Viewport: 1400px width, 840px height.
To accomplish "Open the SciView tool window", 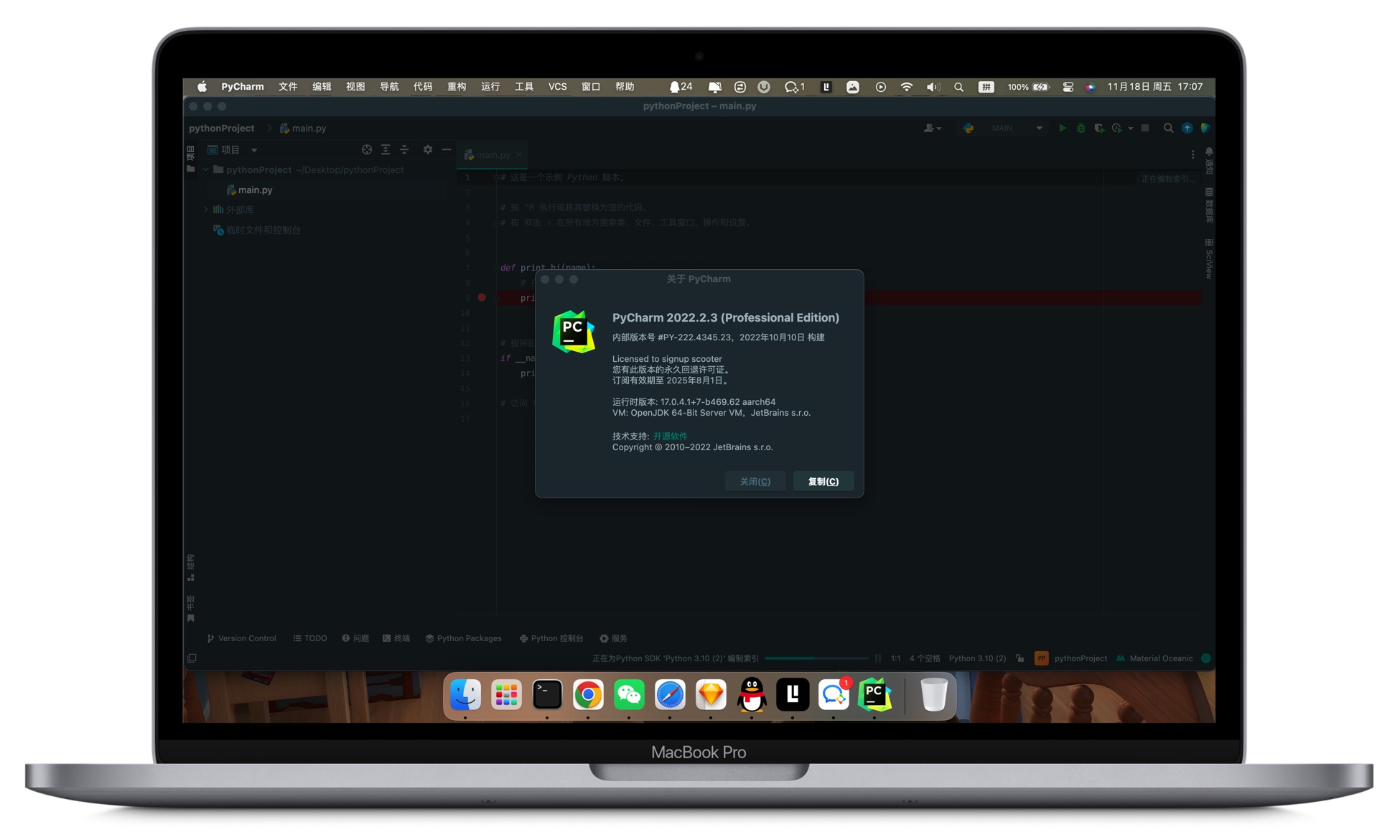I will (x=1209, y=259).
